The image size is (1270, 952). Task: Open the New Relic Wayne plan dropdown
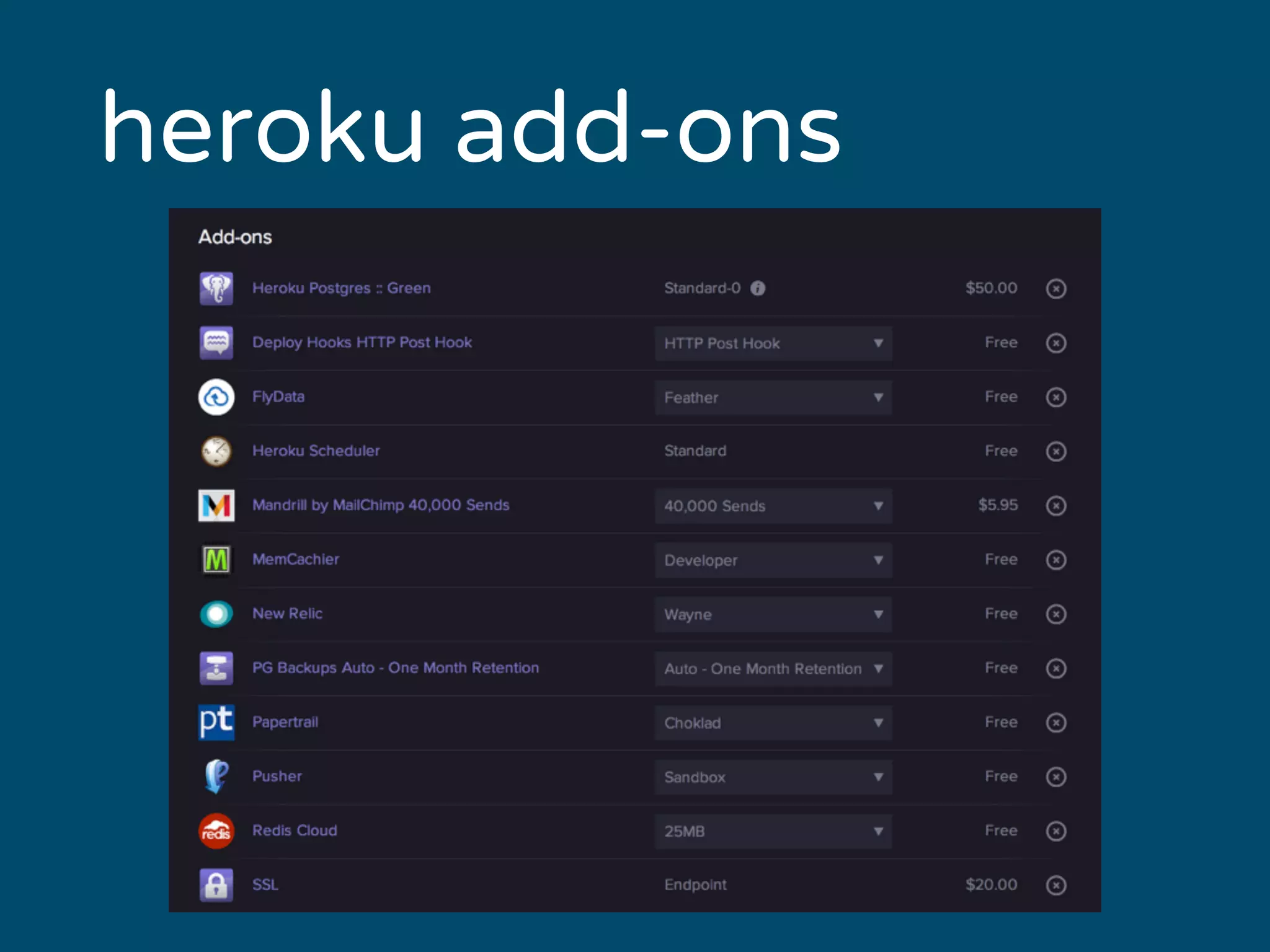773,614
